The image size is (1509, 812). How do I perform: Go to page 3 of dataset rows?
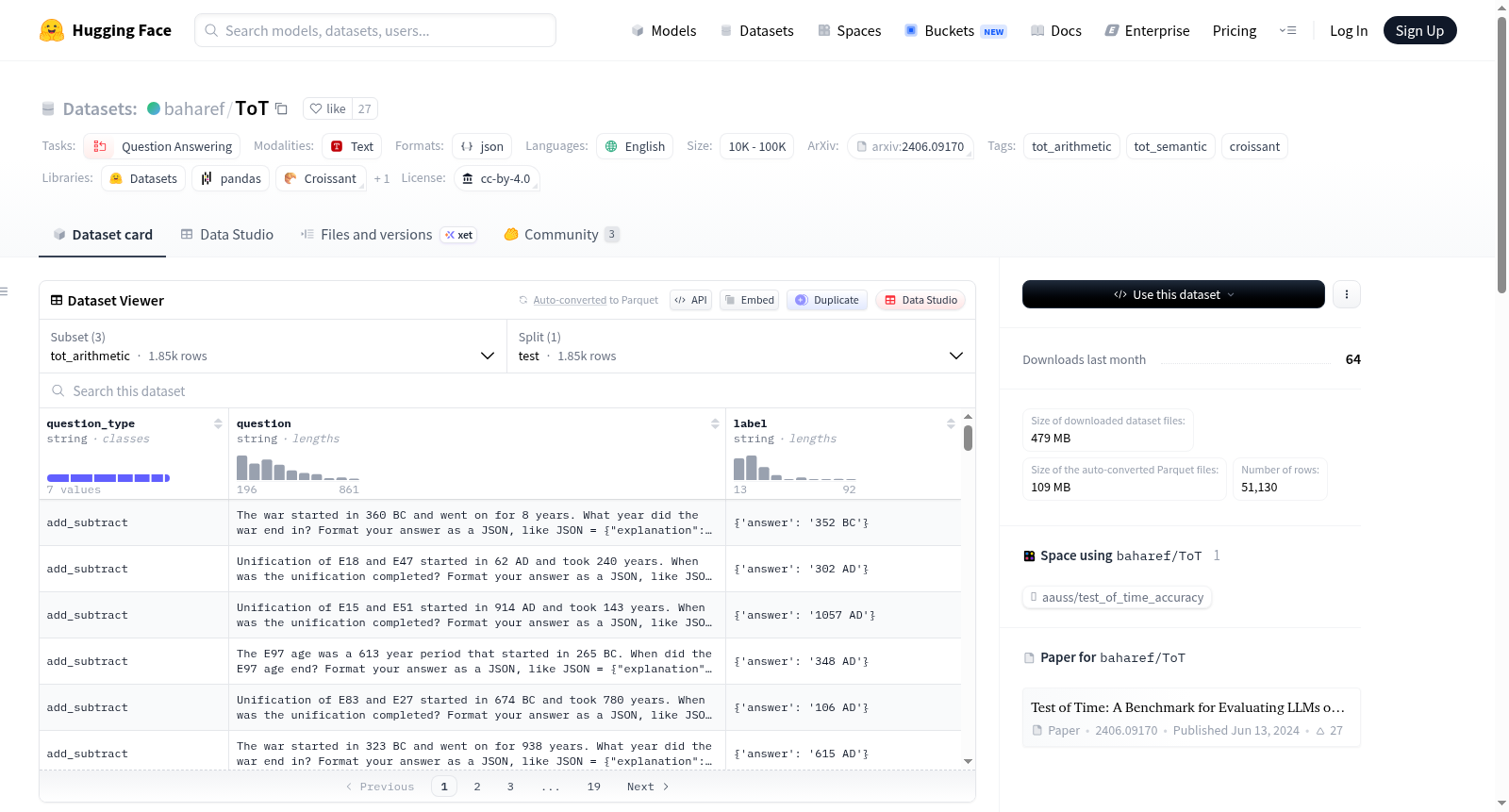[510, 787]
